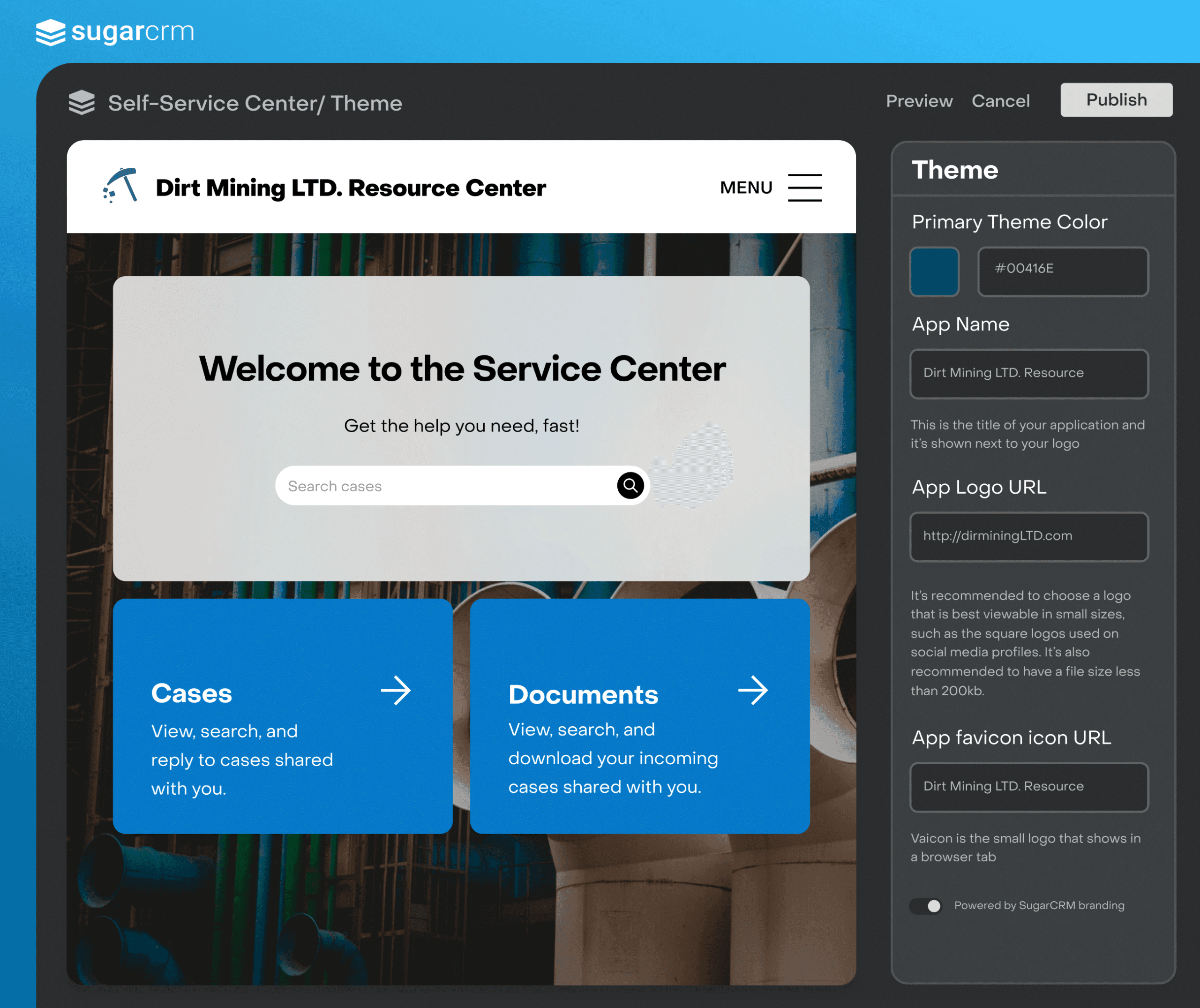Click the magnifying glass search button
This screenshot has height=1008, width=1200.
[630, 486]
